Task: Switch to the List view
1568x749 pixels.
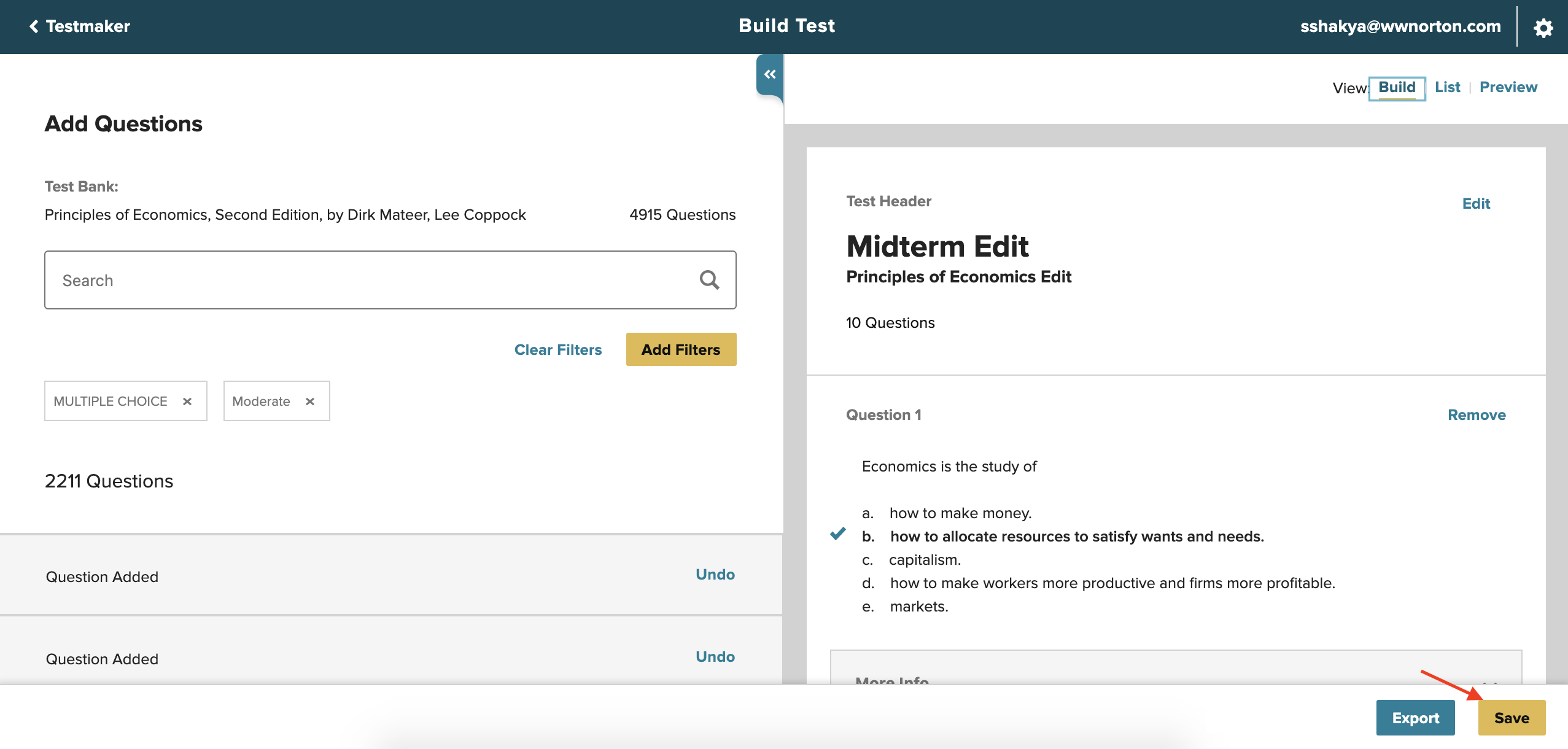Action: click(x=1447, y=87)
